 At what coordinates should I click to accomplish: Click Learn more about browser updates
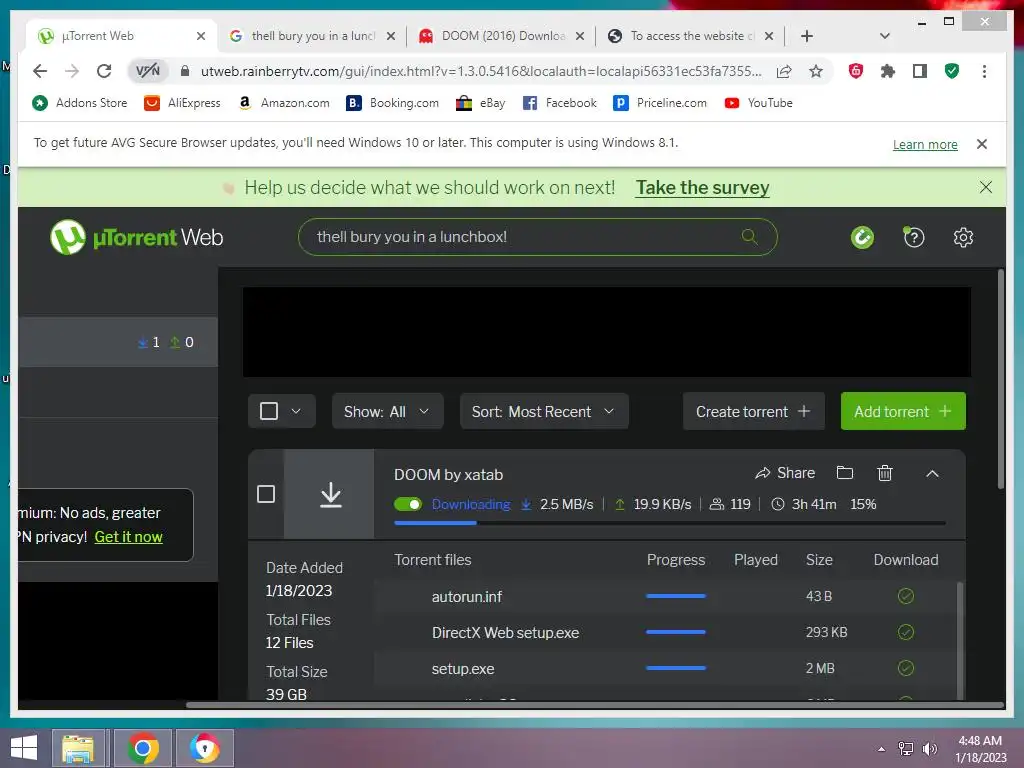click(925, 144)
